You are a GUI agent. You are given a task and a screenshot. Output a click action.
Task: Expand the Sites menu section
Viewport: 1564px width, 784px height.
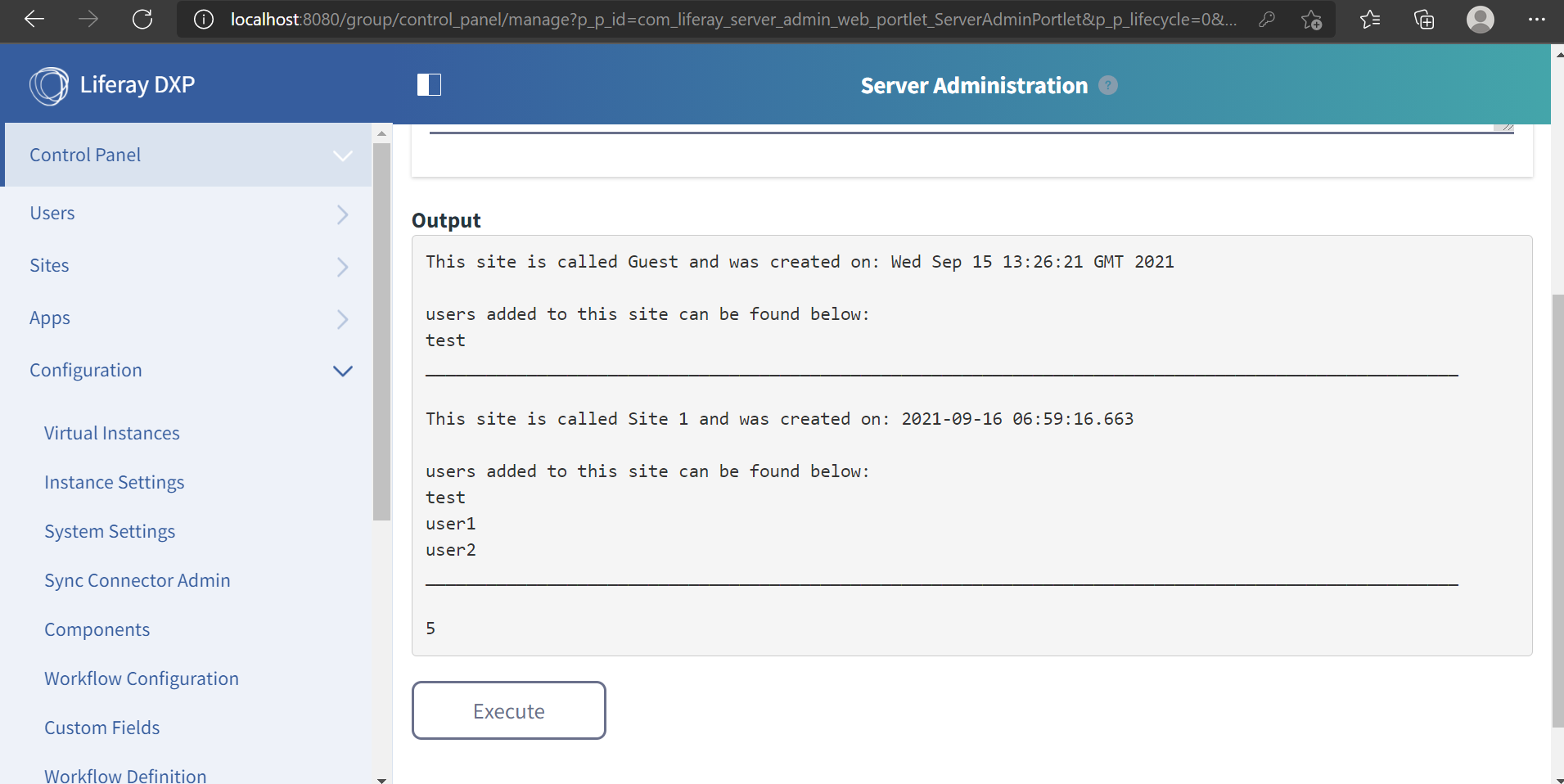pyautogui.click(x=343, y=267)
